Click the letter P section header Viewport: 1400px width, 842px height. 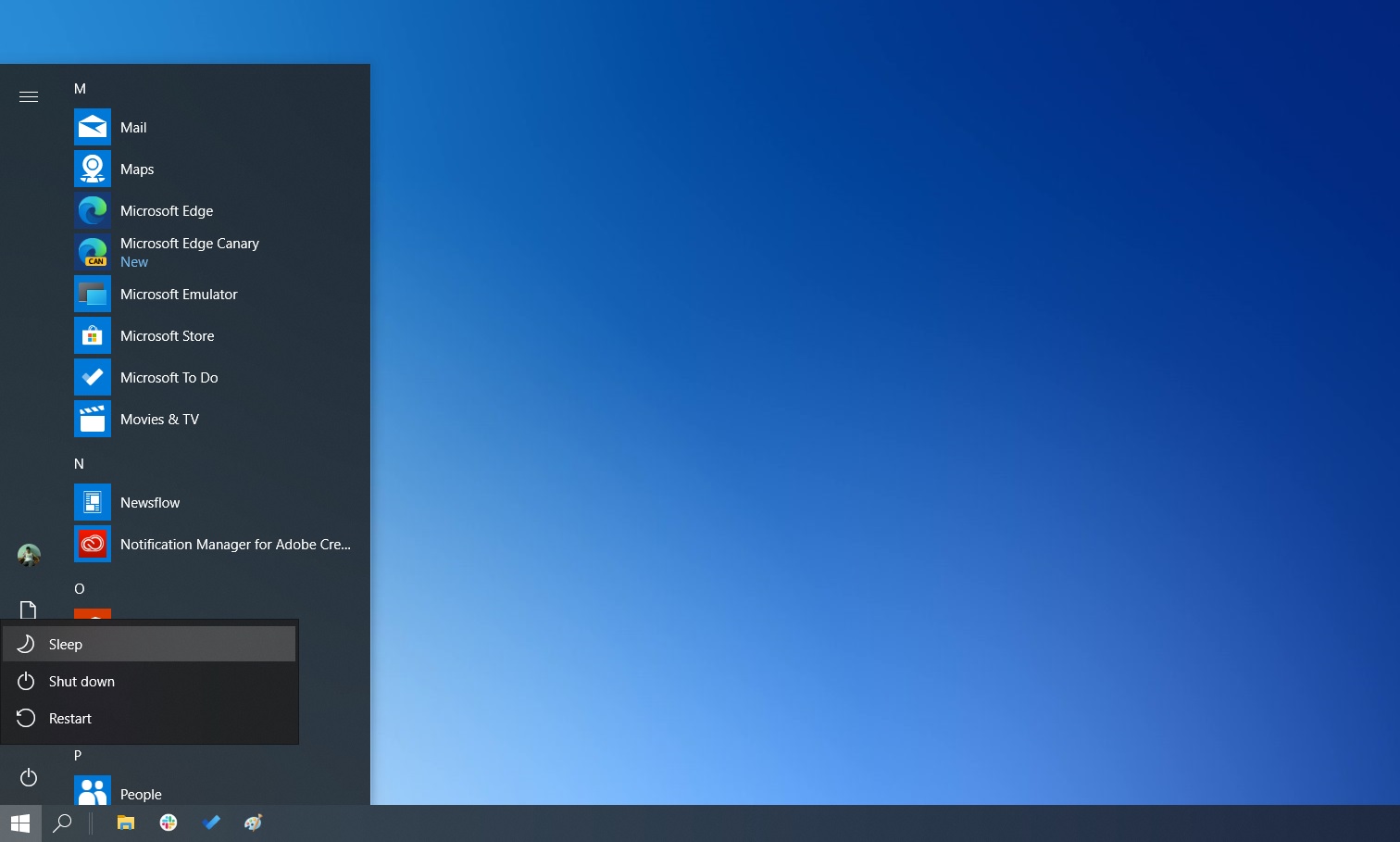coord(78,756)
